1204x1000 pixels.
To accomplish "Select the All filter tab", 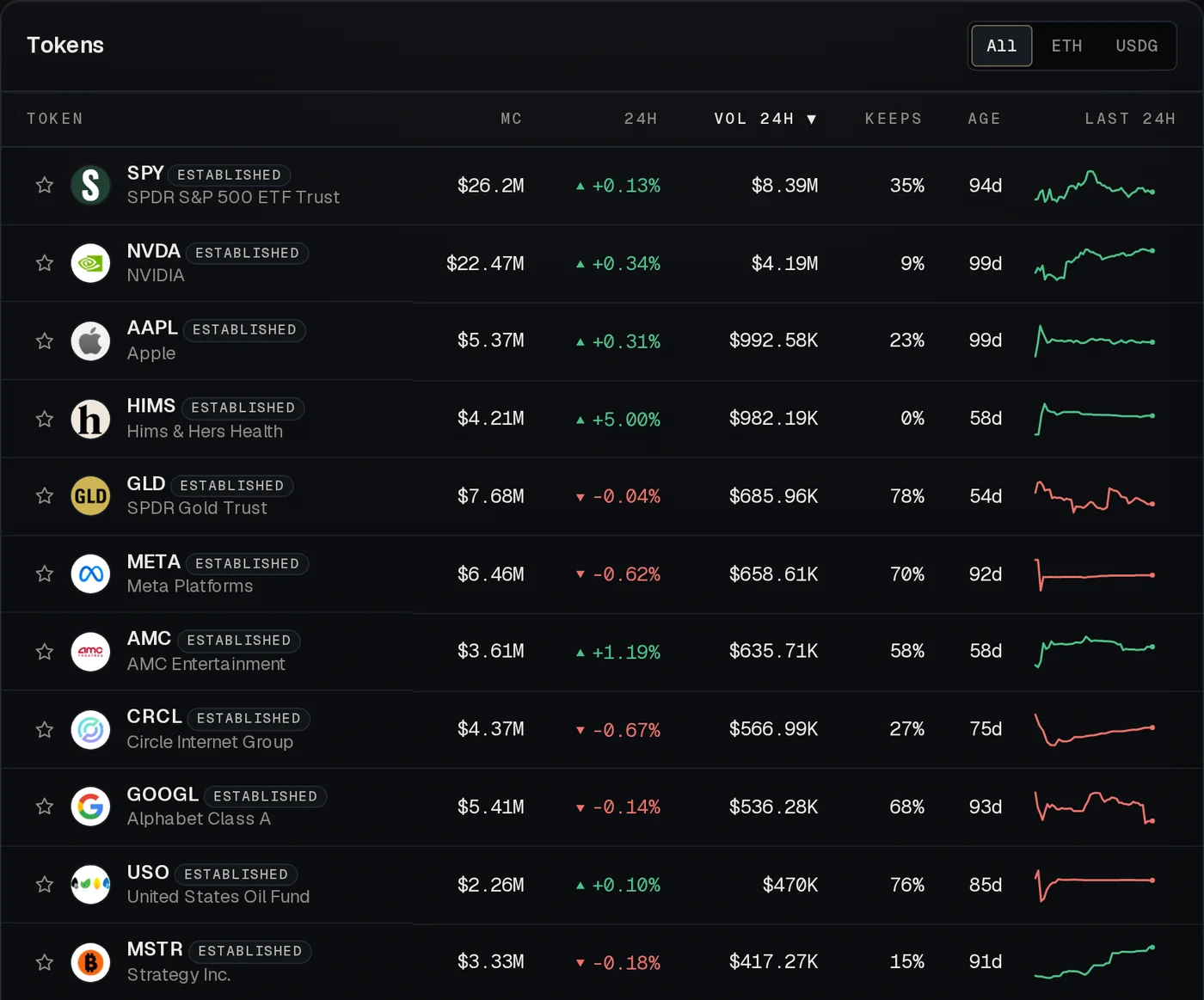I will tap(1002, 46).
